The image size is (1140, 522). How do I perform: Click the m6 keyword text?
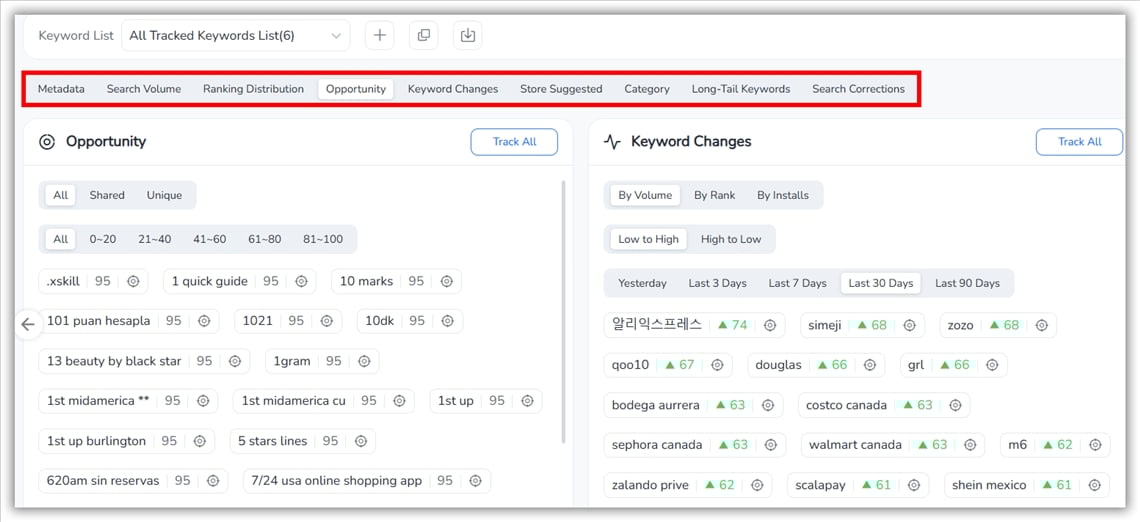click(1017, 445)
